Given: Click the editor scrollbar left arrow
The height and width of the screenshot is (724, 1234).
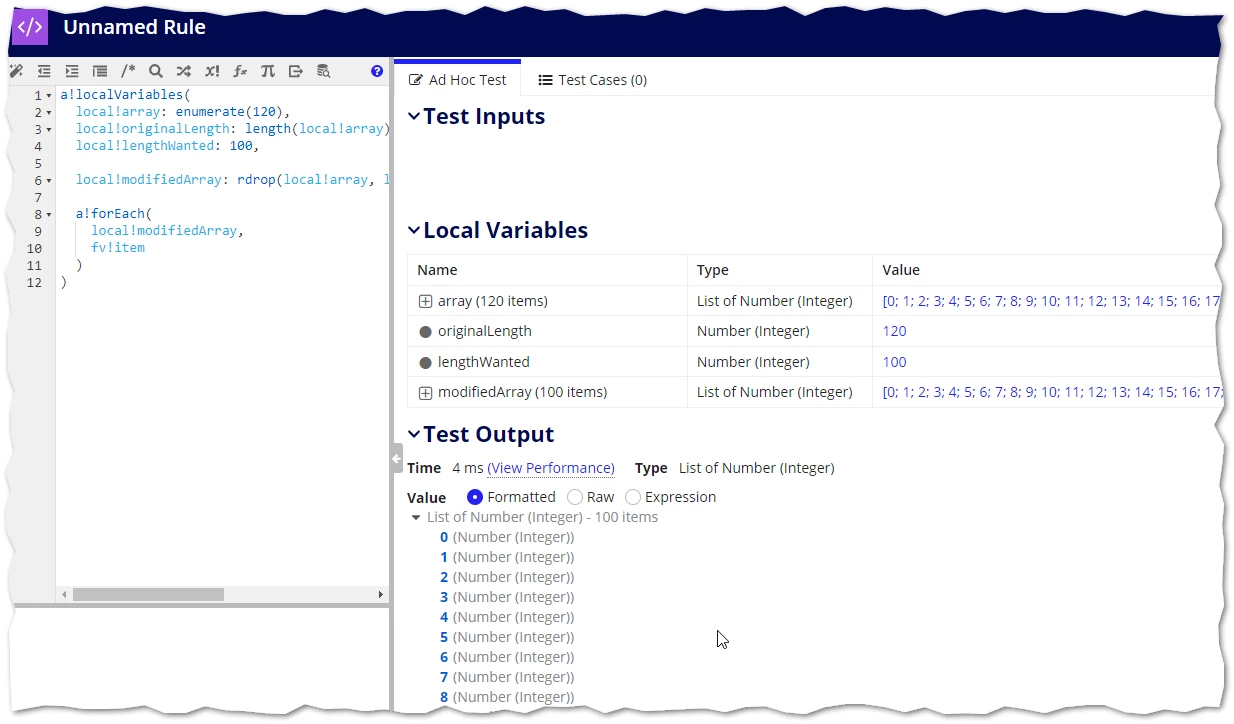Looking at the screenshot, I should 65,594.
